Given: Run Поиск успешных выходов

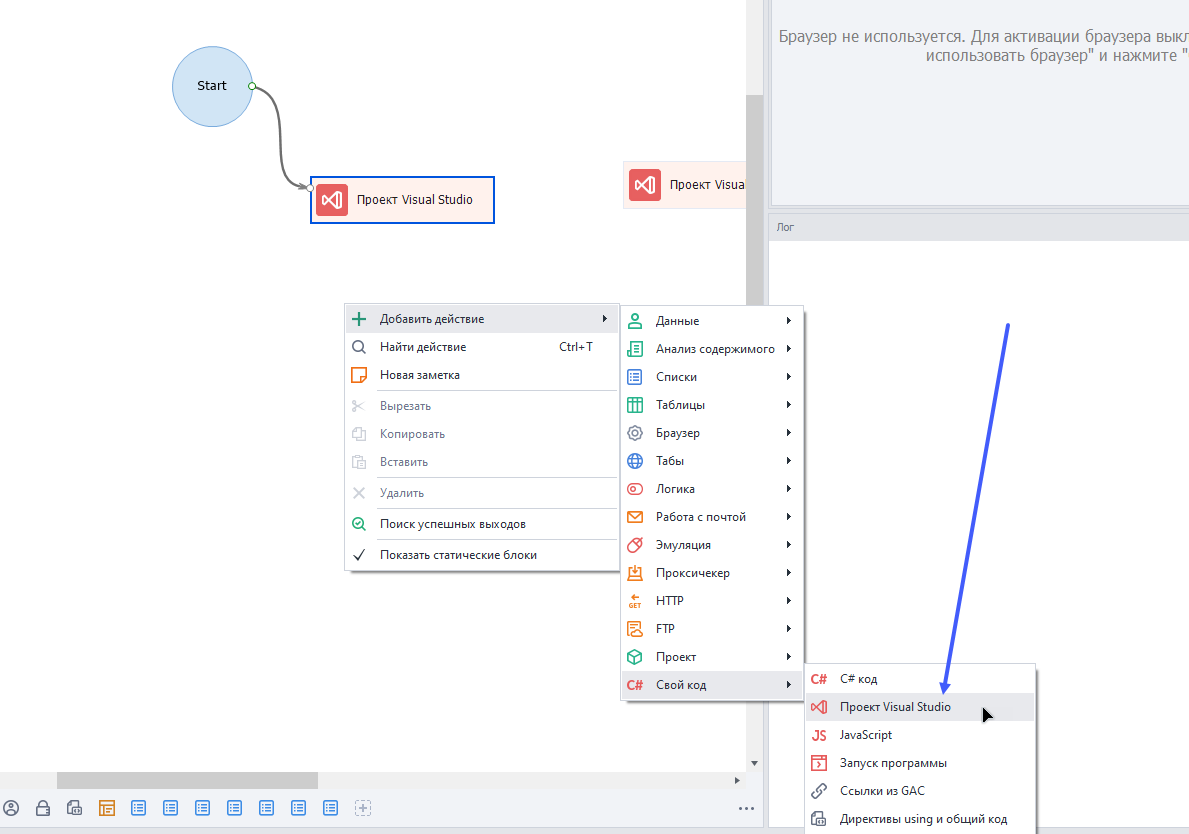Looking at the screenshot, I should (482, 525).
